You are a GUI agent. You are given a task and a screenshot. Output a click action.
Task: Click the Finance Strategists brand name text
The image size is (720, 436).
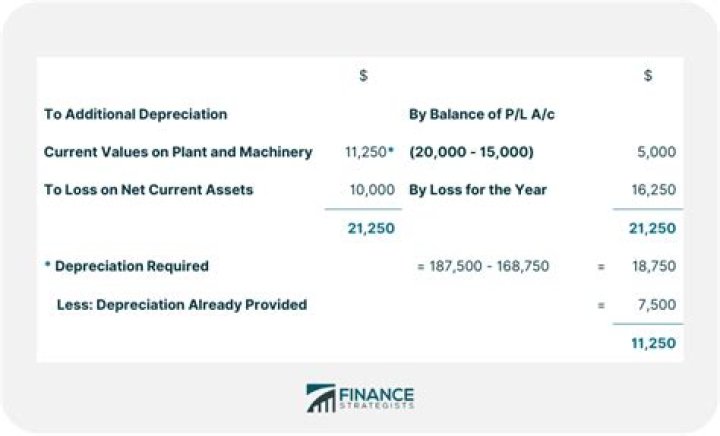(x=377, y=398)
